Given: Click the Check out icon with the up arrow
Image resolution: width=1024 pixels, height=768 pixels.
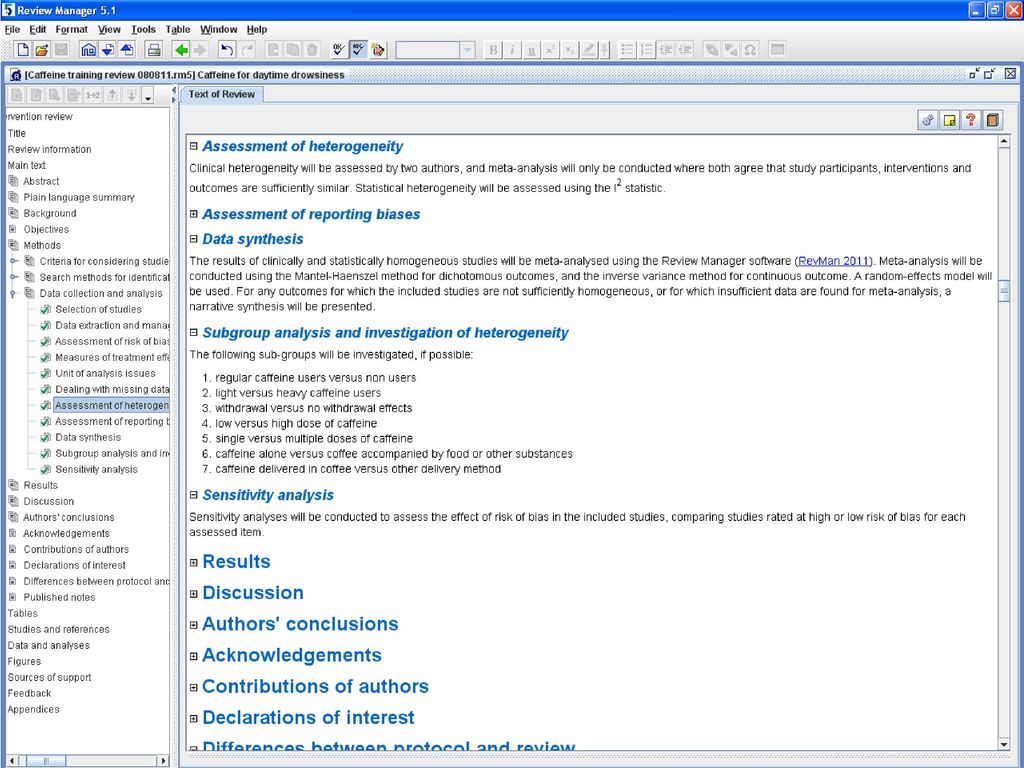Looking at the screenshot, I should pyautogui.click(x=127, y=50).
